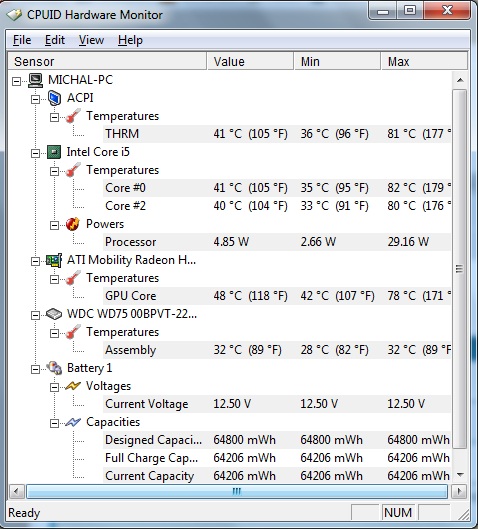Select the GPU Core row
The height and width of the screenshot is (530, 479).
[x=277, y=296]
